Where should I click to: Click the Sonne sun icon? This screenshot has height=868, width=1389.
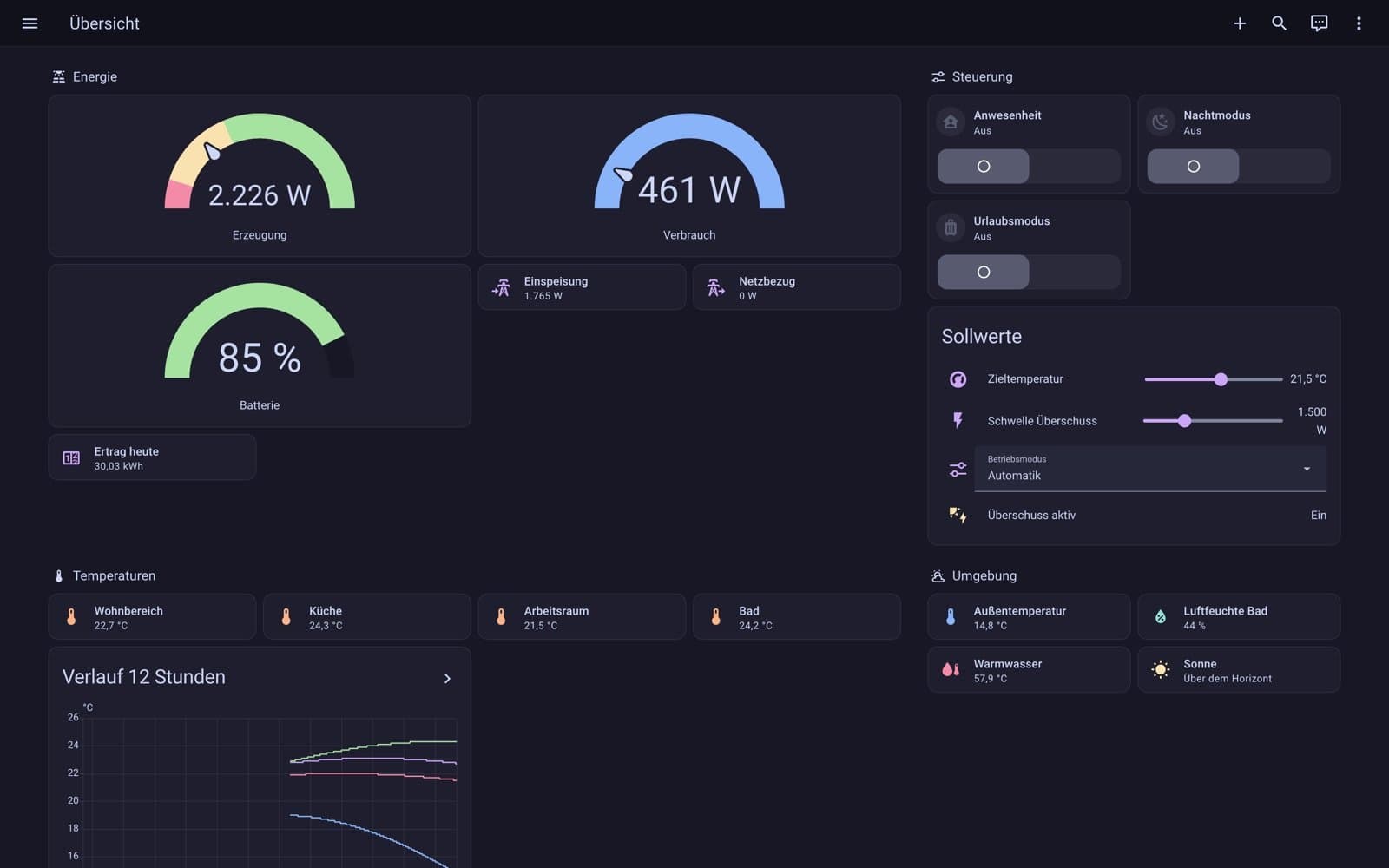[x=1161, y=669]
